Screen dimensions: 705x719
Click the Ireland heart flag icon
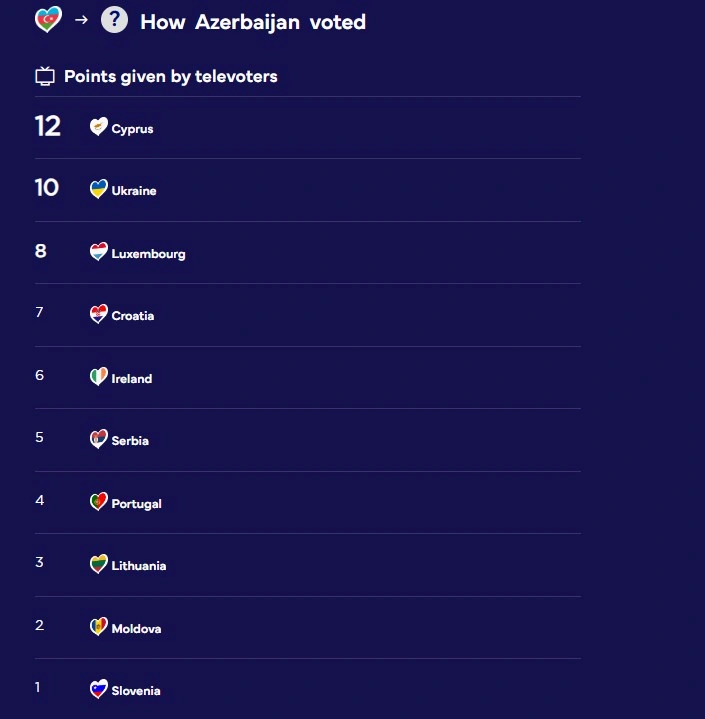click(x=98, y=377)
